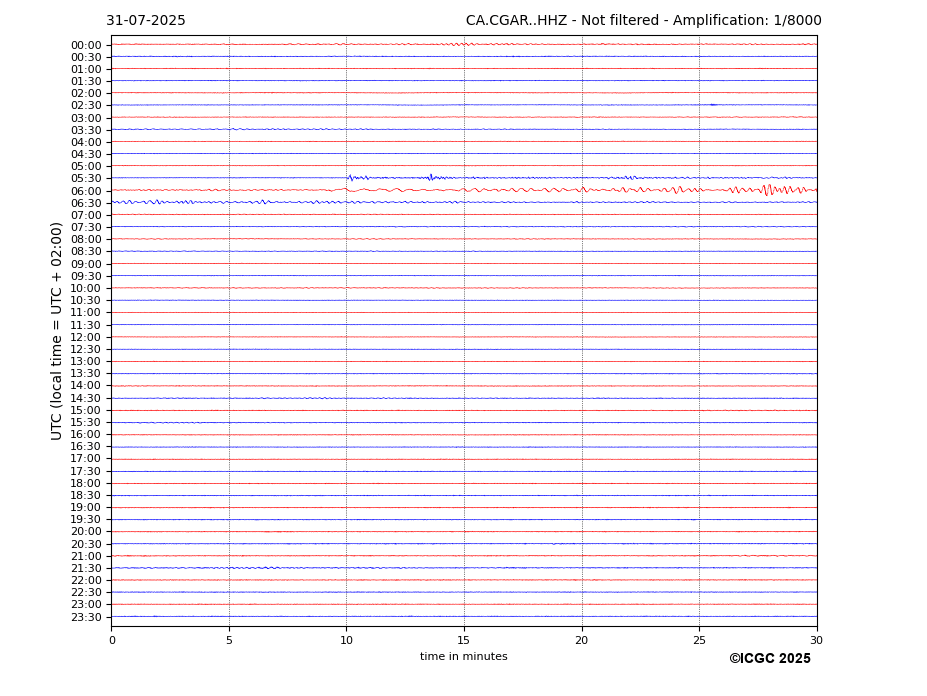
Task: Click the 07:00 time row label
Action: [x=86, y=215]
